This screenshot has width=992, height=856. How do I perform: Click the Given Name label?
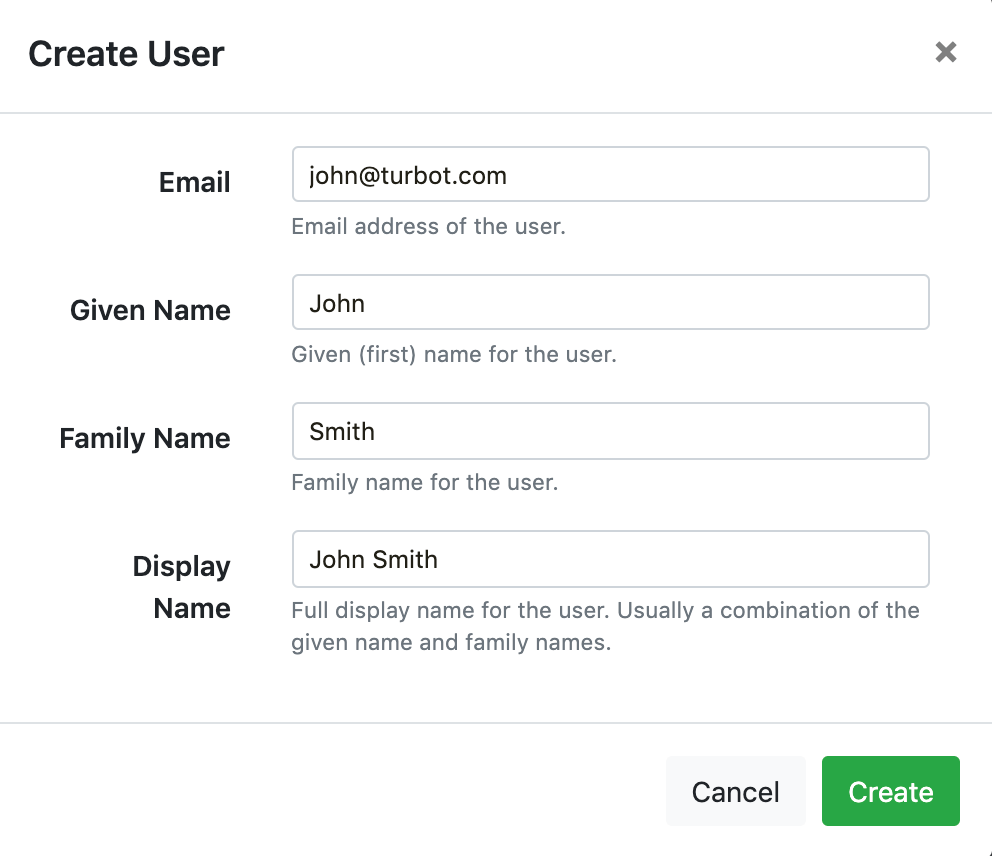[x=150, y=310]
